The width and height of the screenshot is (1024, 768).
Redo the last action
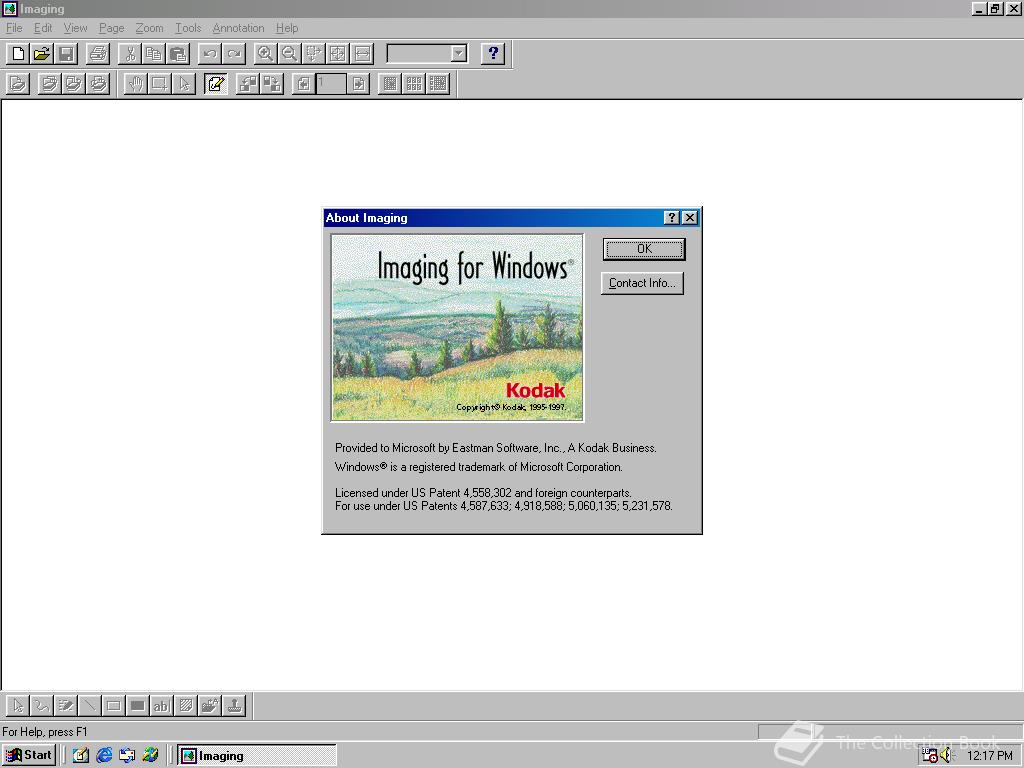[x=234, y=54]
